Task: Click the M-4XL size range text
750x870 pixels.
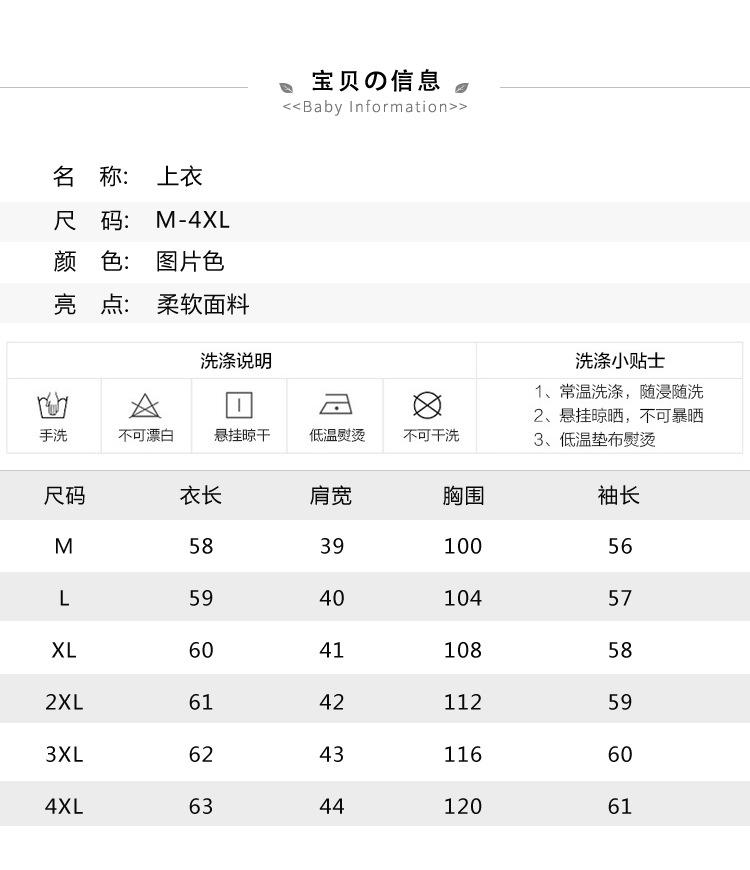Action: point(193,220)
